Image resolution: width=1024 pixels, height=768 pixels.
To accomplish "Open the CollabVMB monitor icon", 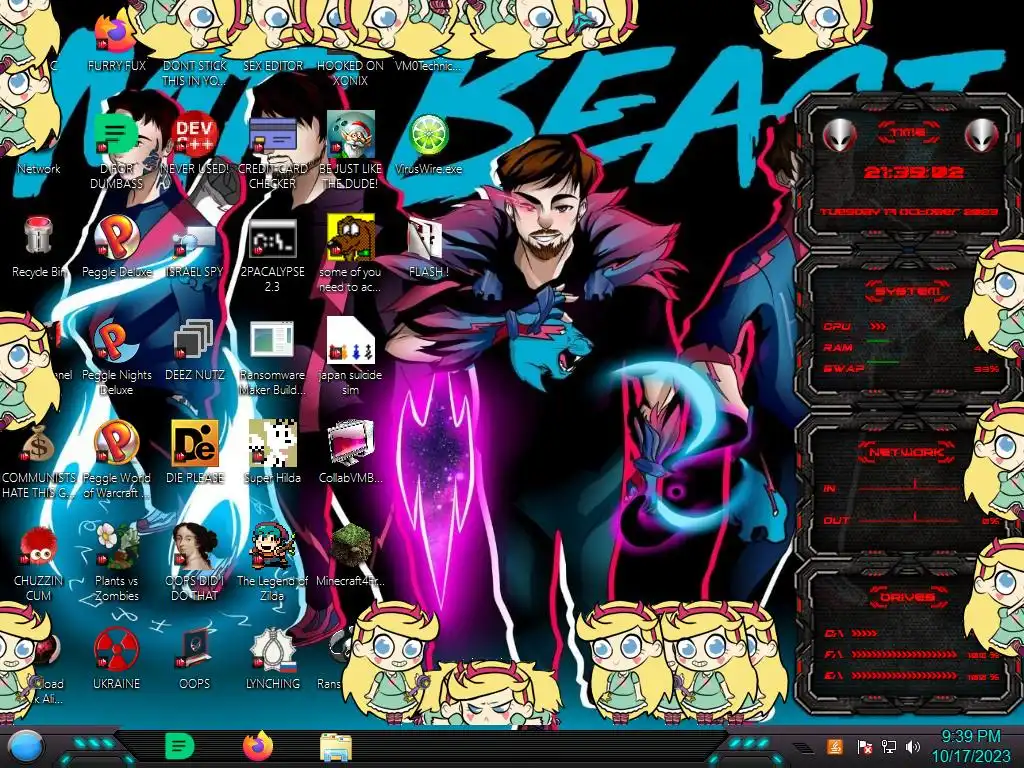I will click(x=351, y=443).
